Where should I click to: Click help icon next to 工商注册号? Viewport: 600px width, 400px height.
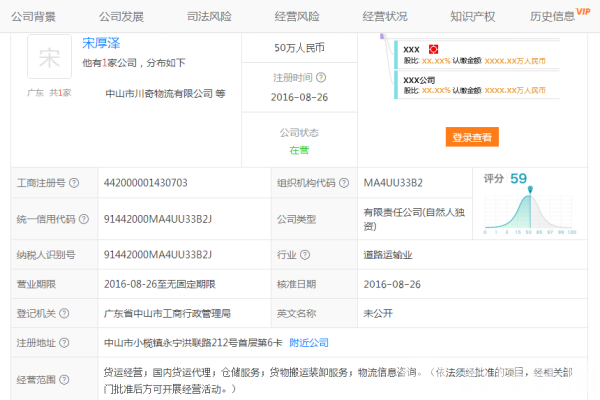[77, 183]
